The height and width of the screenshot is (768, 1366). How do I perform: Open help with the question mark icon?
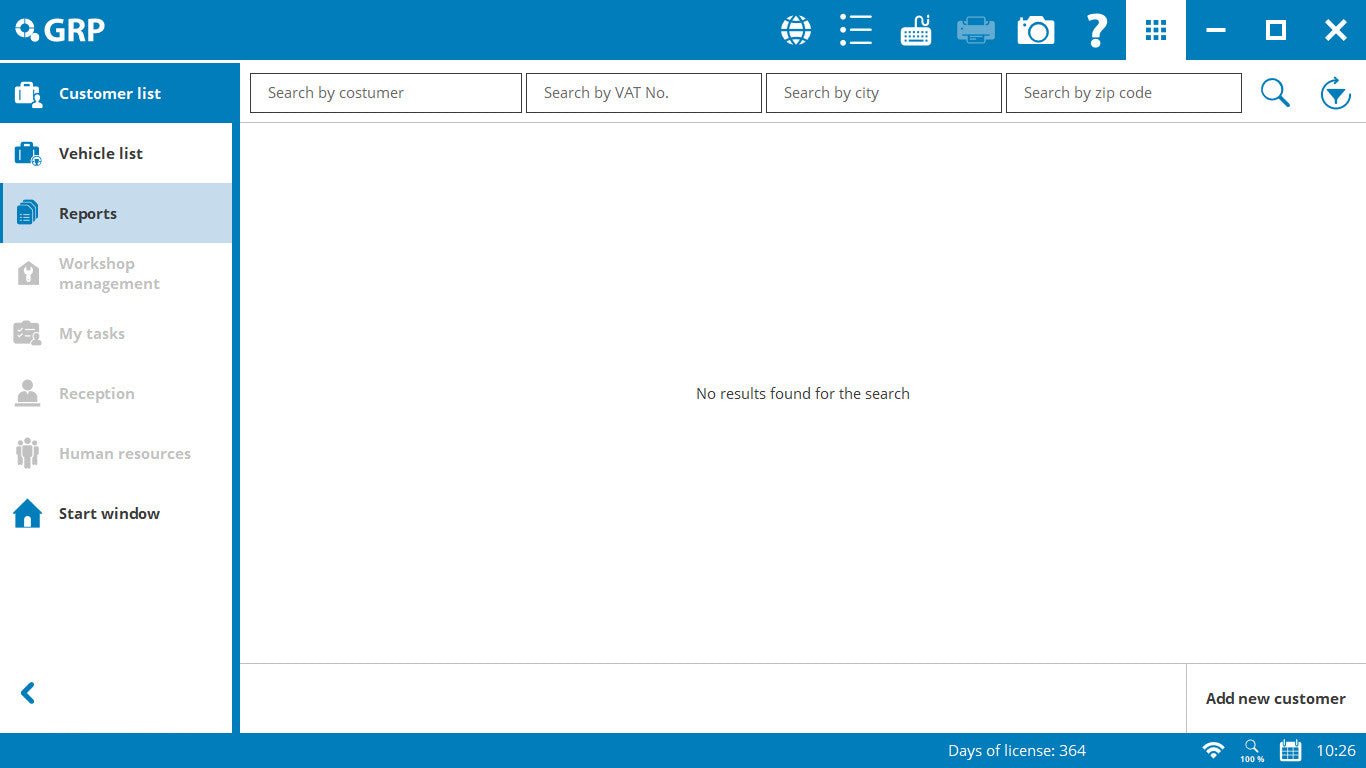click(1096, 30)
